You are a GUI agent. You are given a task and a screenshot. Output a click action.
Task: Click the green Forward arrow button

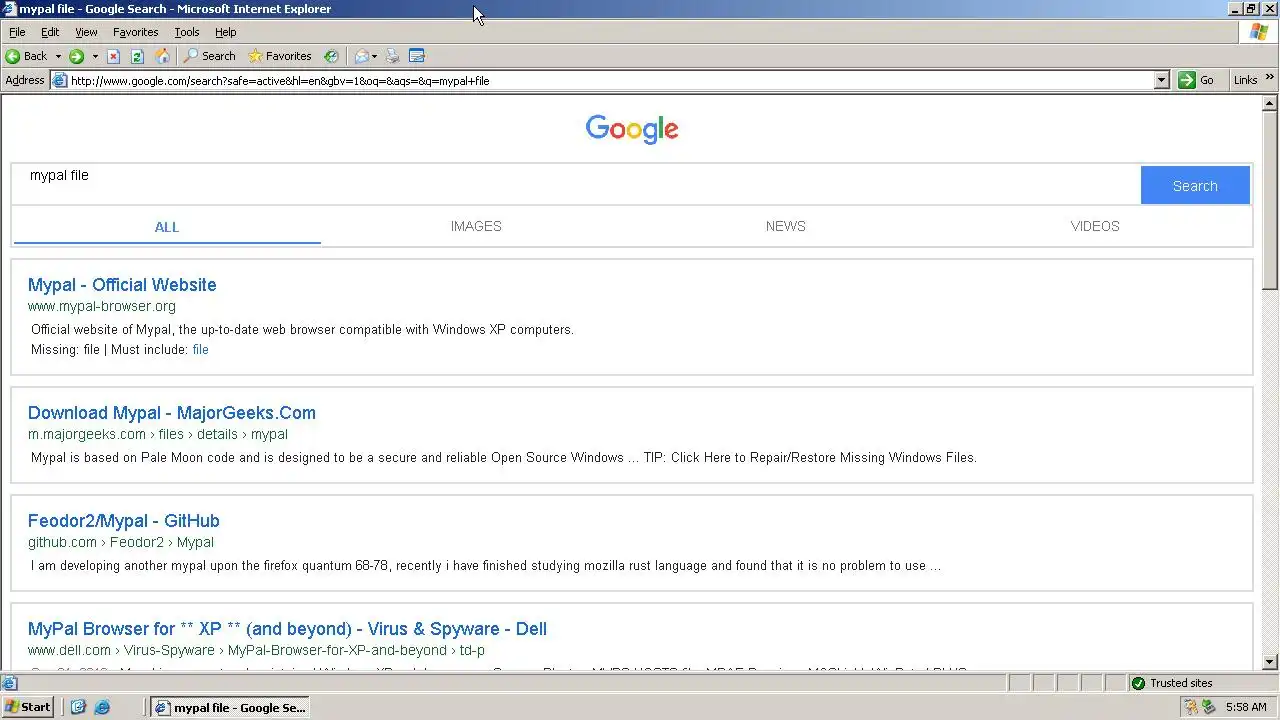(x=76, y=56)
